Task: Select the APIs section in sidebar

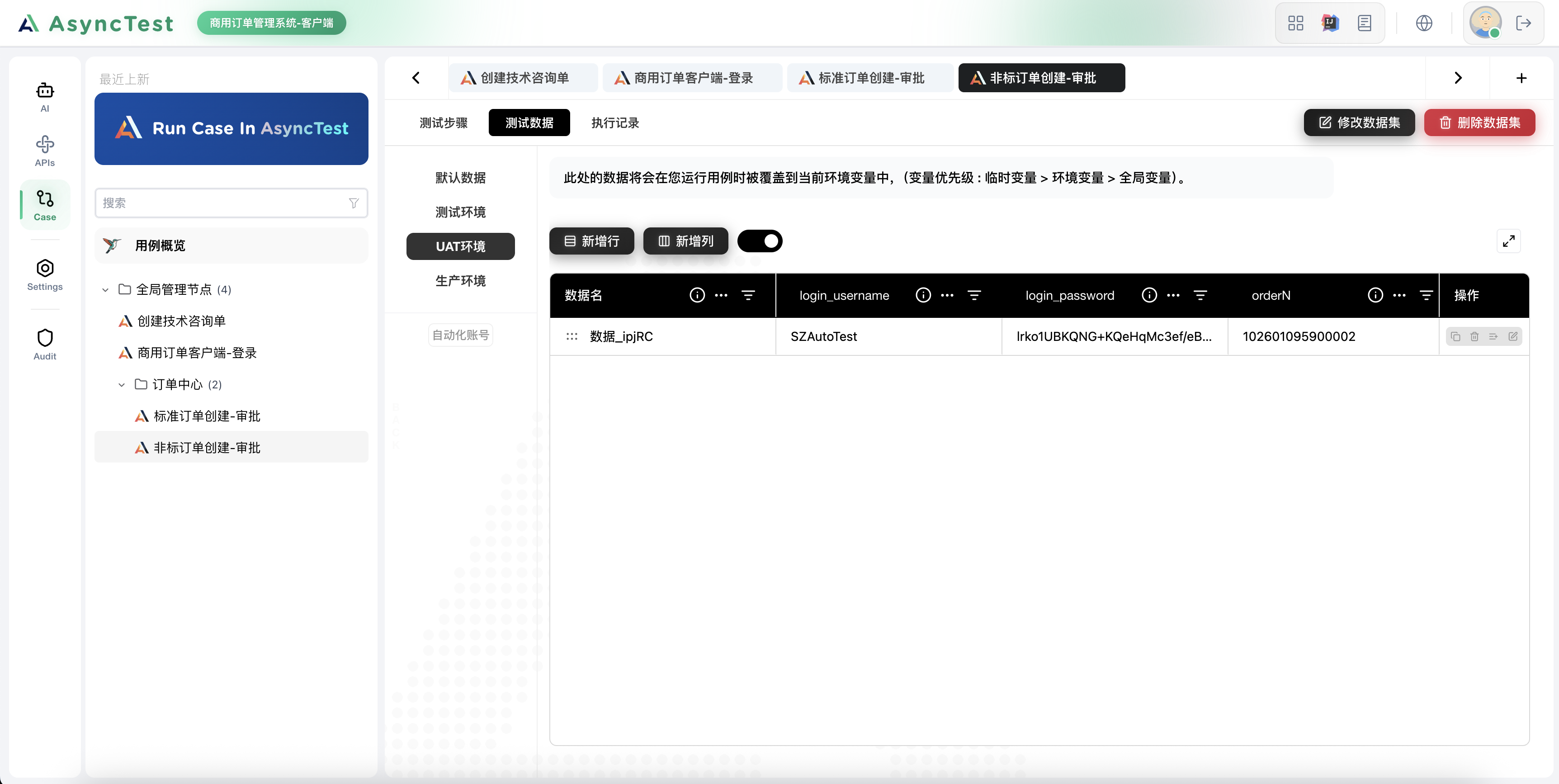Action: point(44,150)
